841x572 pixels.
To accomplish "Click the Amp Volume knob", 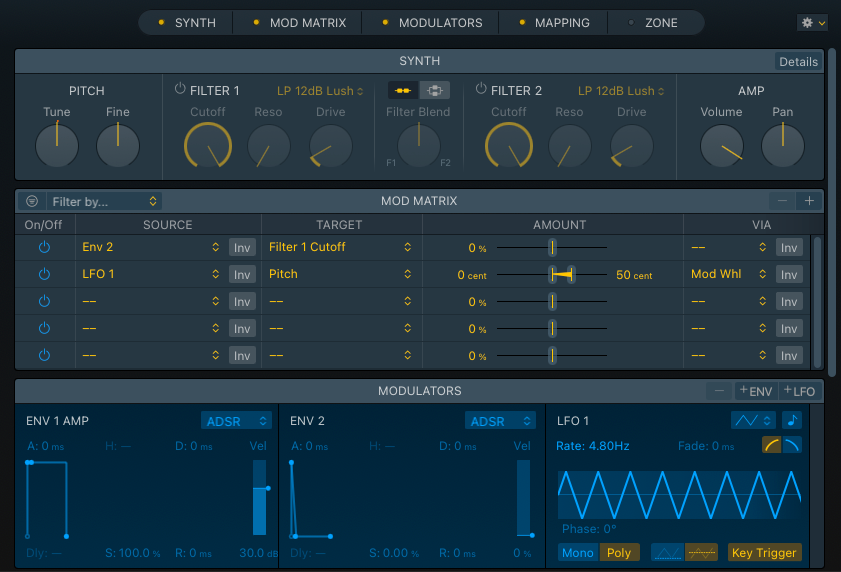I will [x=722, y=145].
